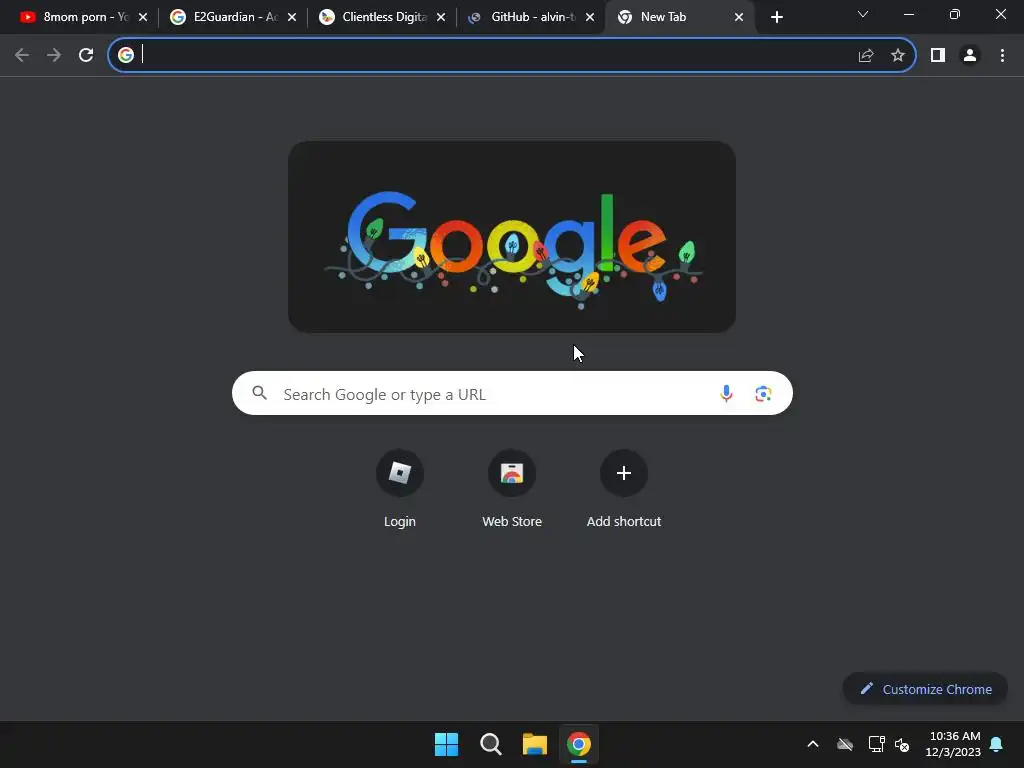
Task: Click the Google icon in address bar
Action: tap(126, 55)
